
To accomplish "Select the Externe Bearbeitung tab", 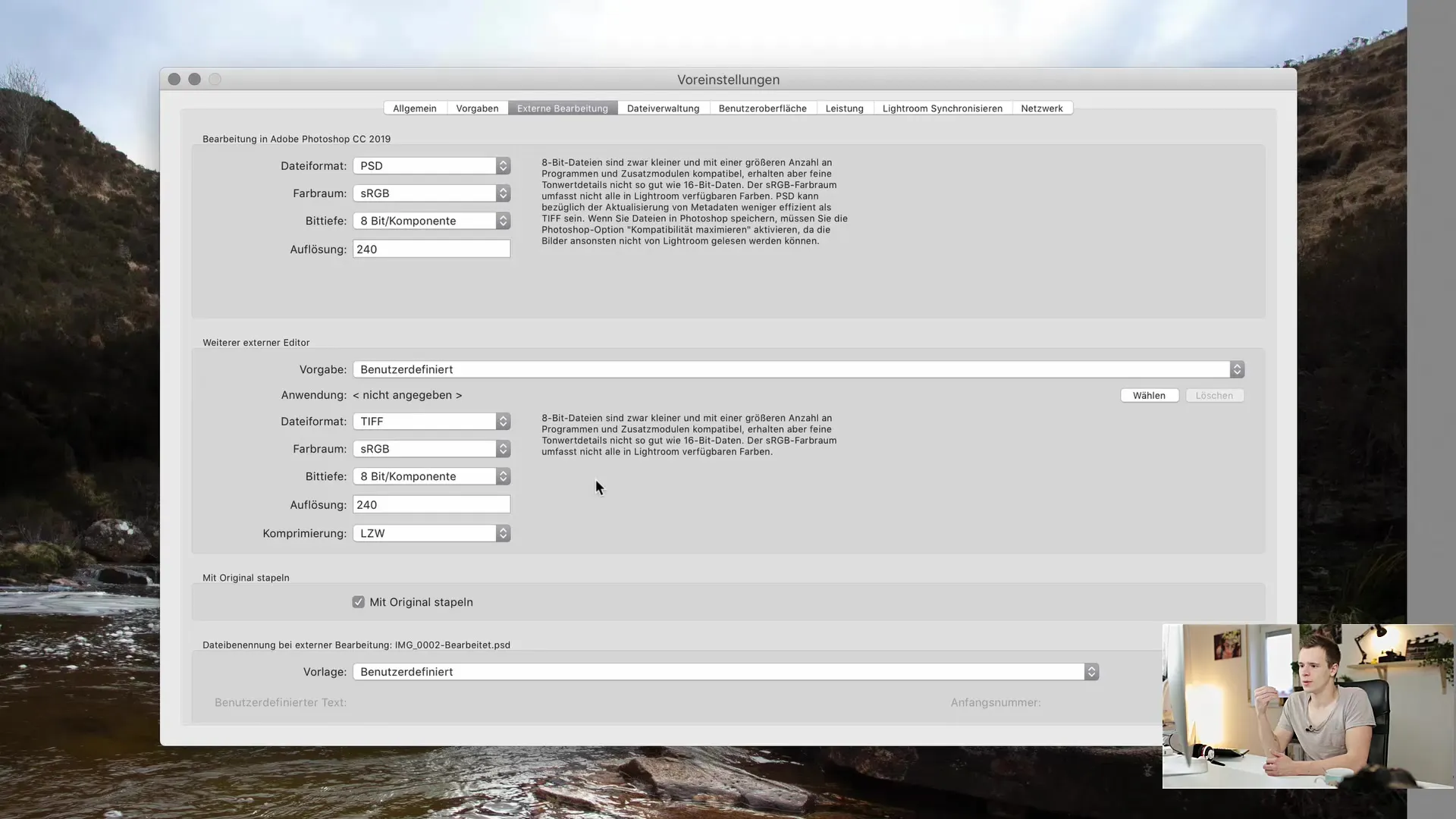I will tap(563, 108).
